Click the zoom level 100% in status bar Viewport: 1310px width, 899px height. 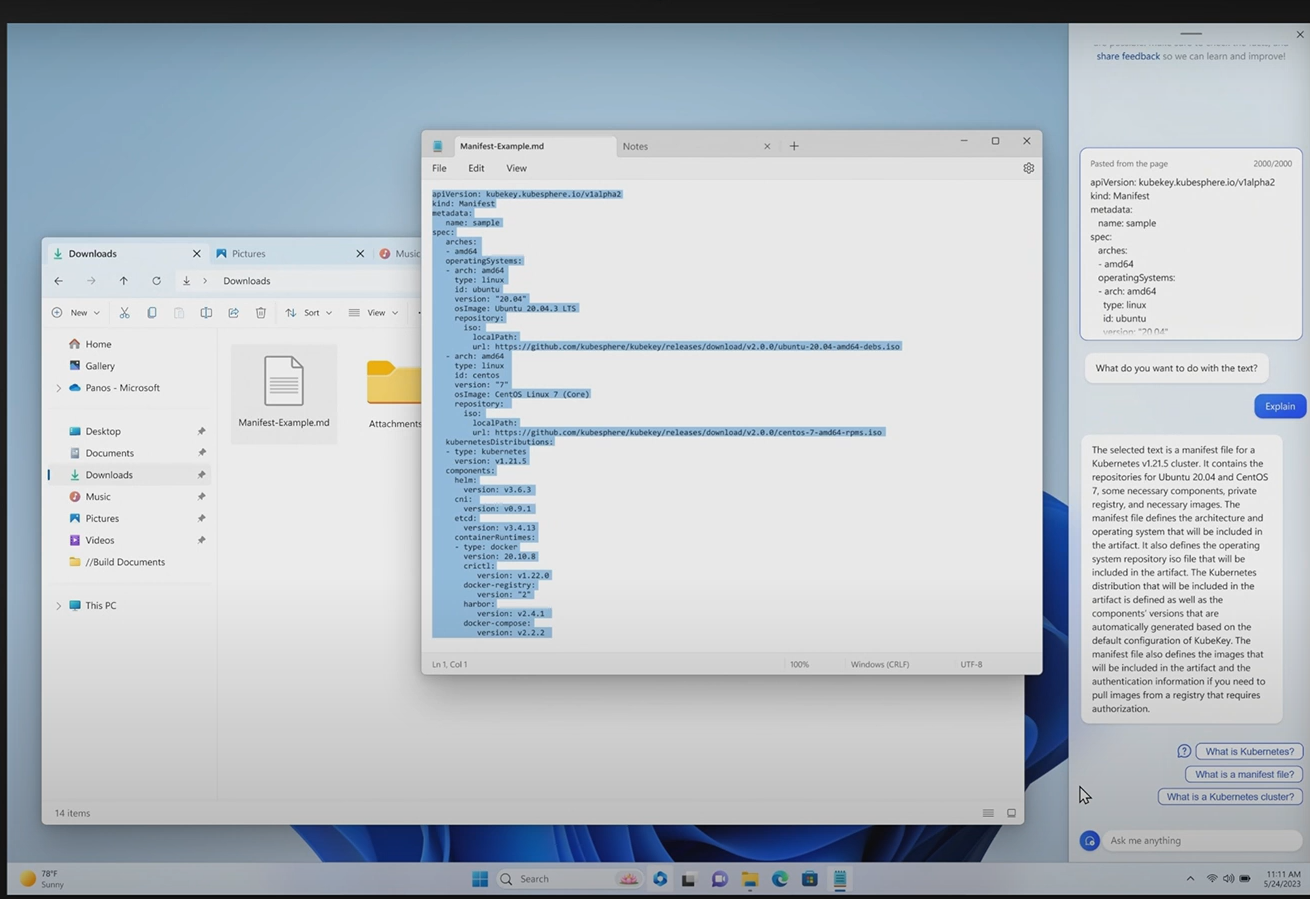(799, 664)
